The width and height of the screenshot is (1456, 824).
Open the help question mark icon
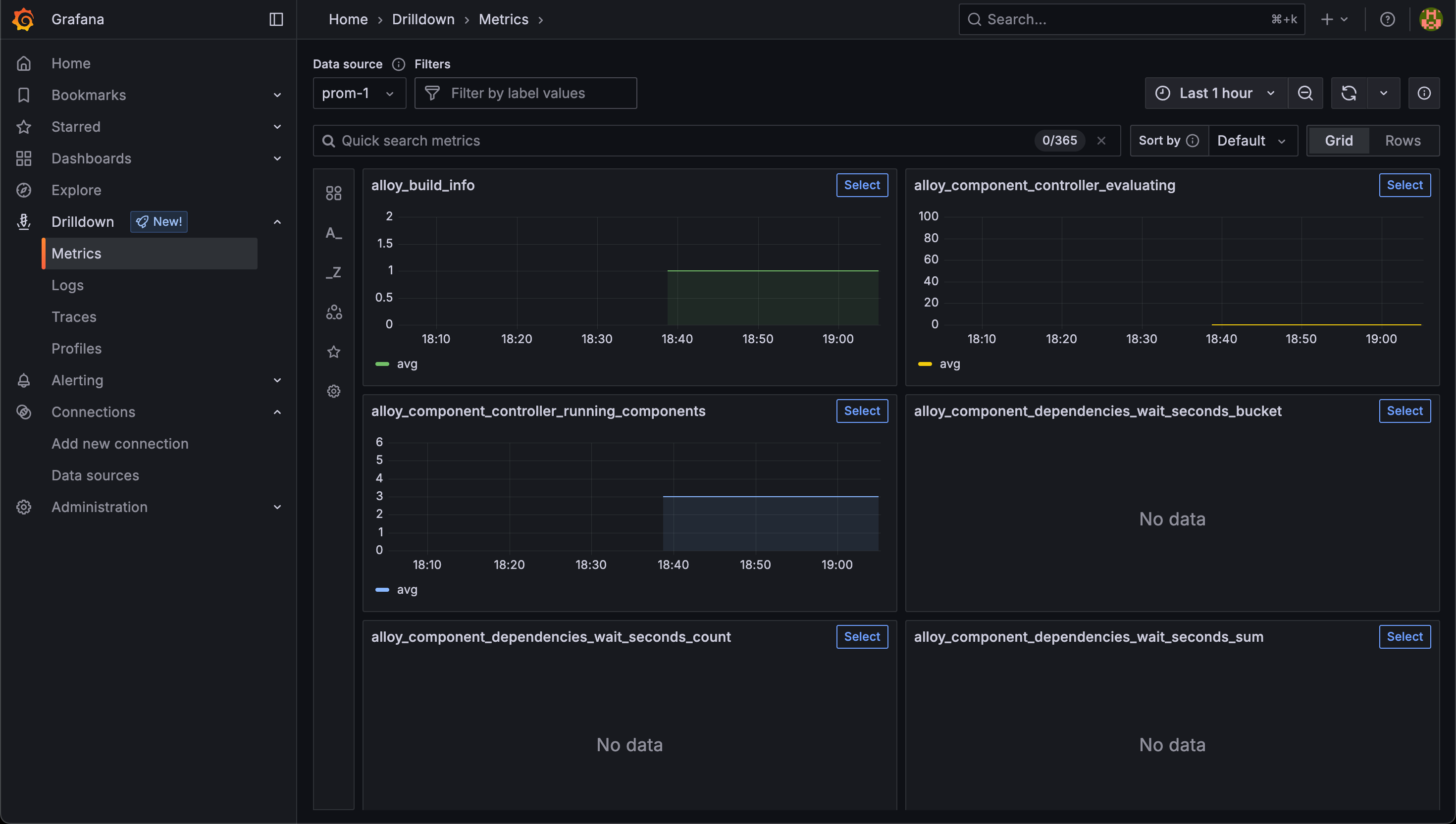[1387, 19]
